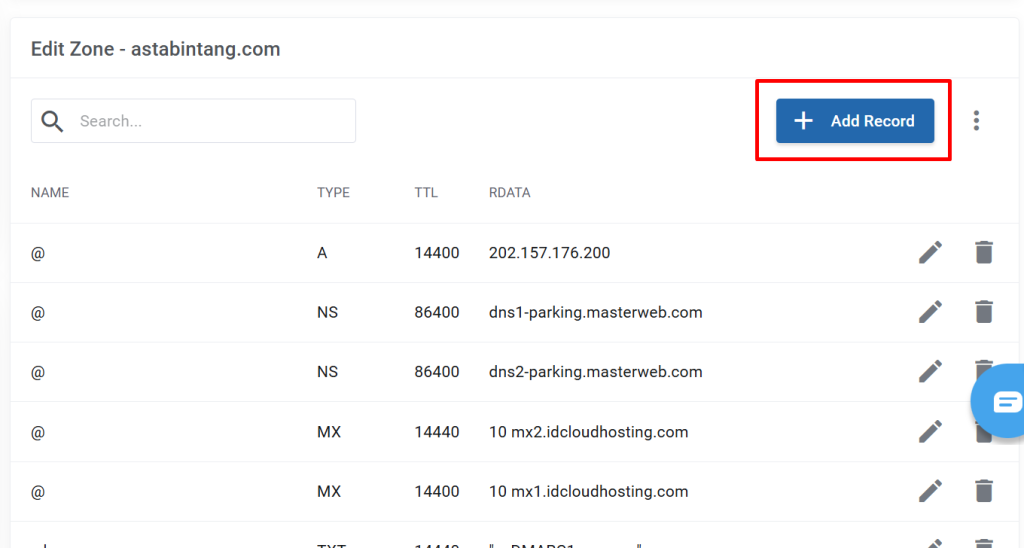Delete the mx1.idcloudhosting.com MX record
Viewport: 1024px width, 548px height.
pyautogui.click(x=984, y=491)
